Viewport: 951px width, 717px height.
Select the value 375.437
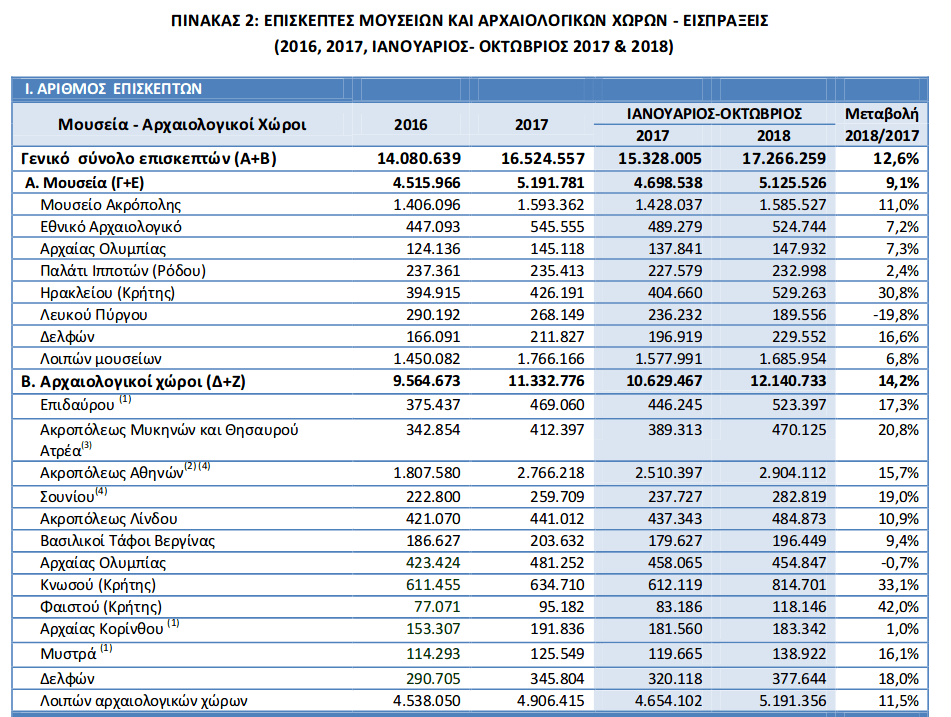tap(433, 405)
